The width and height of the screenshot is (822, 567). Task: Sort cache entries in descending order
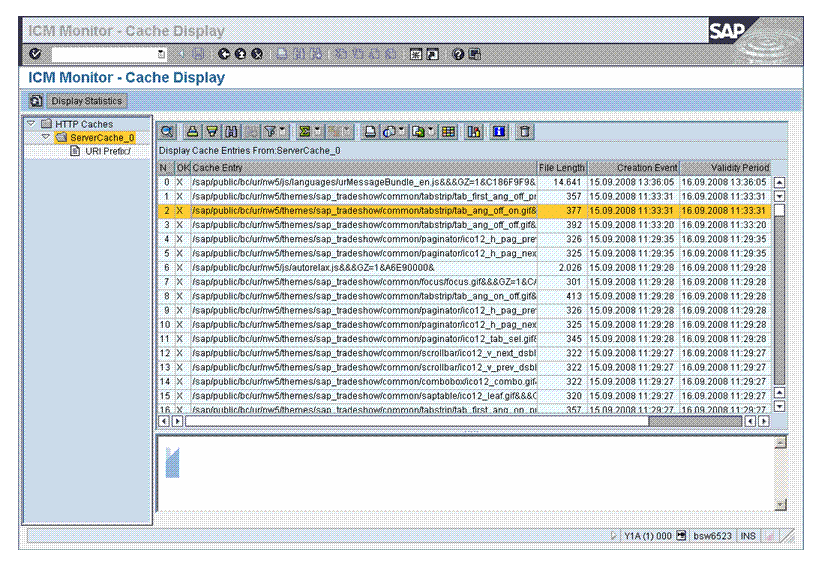tap(212, 132)
